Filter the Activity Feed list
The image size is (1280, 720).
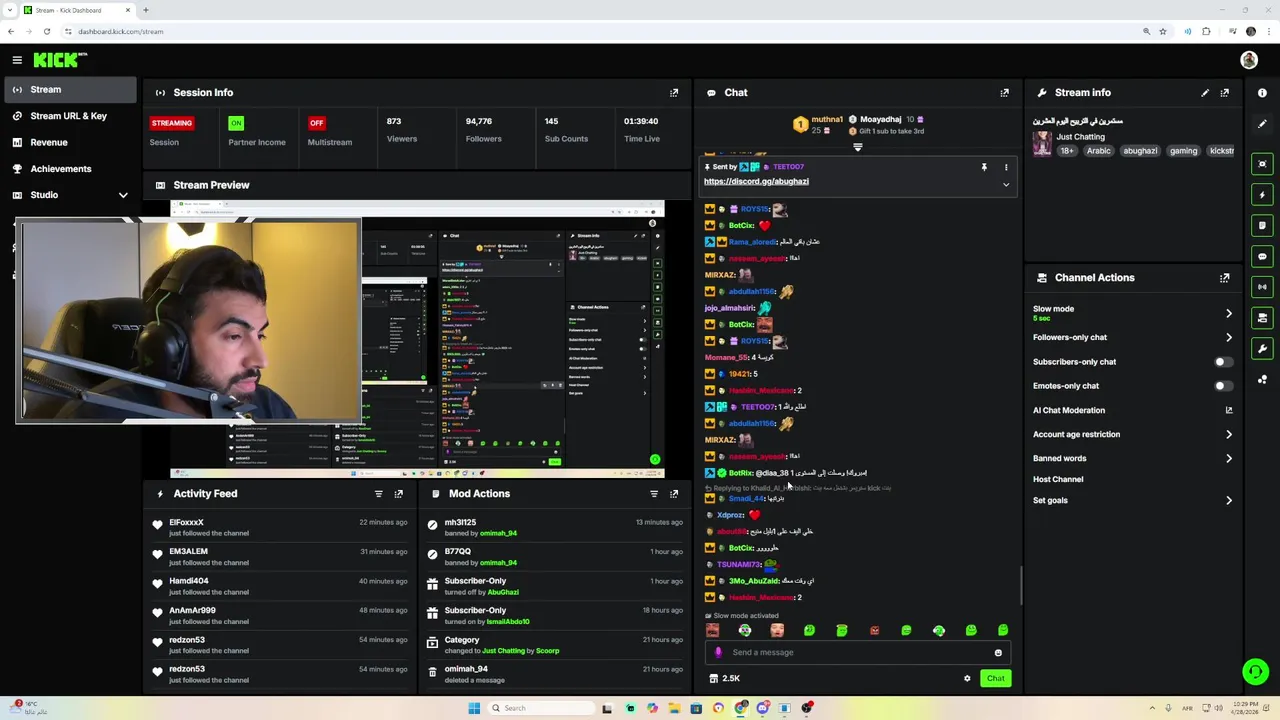pos(378,494)
